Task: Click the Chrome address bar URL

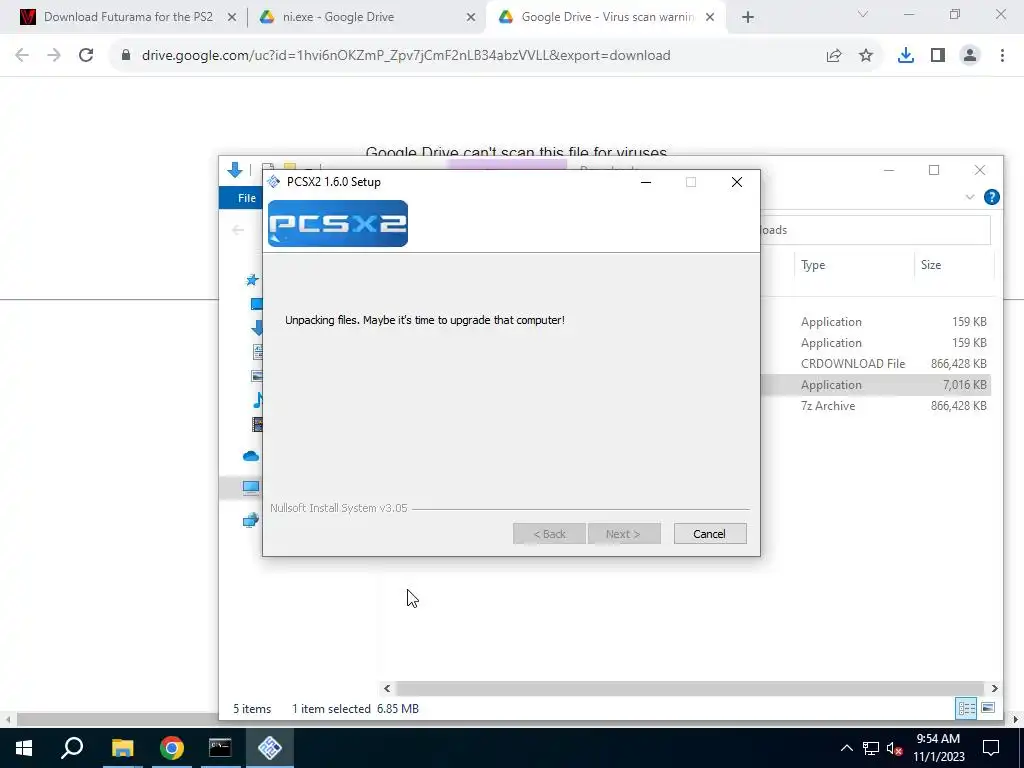Action: [x=406, y=56]
